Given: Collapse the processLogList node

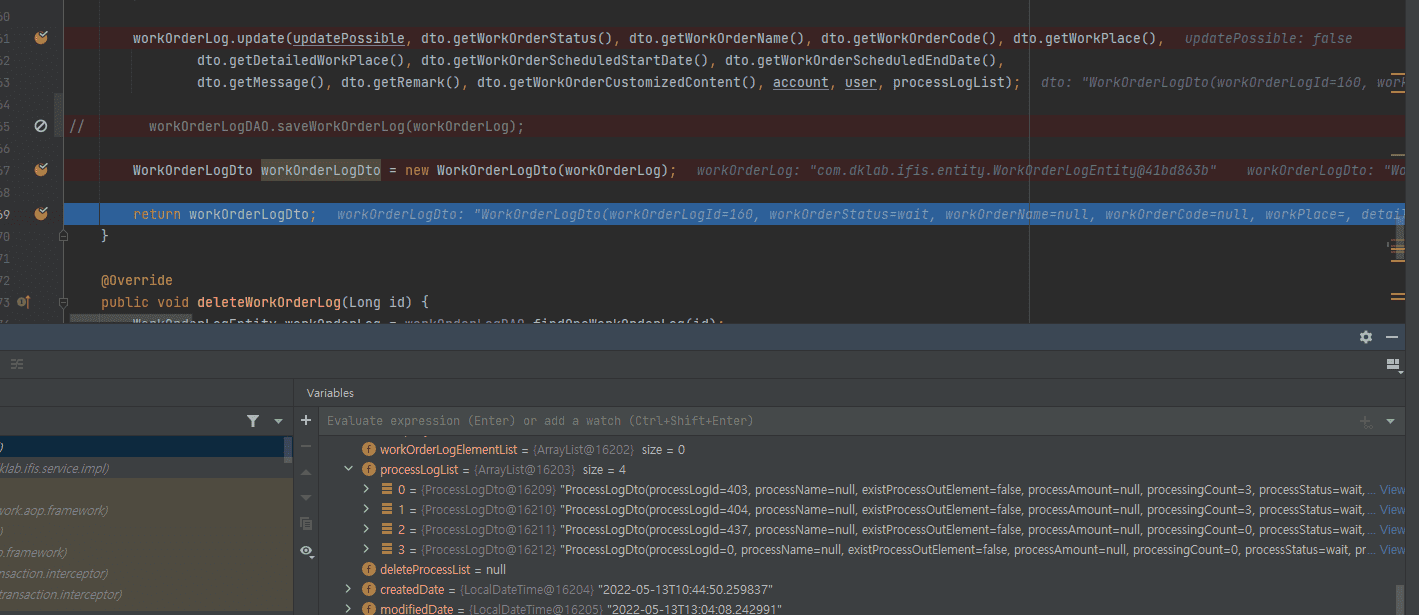Looking at the screenshot, I should (x=348, y=469).
